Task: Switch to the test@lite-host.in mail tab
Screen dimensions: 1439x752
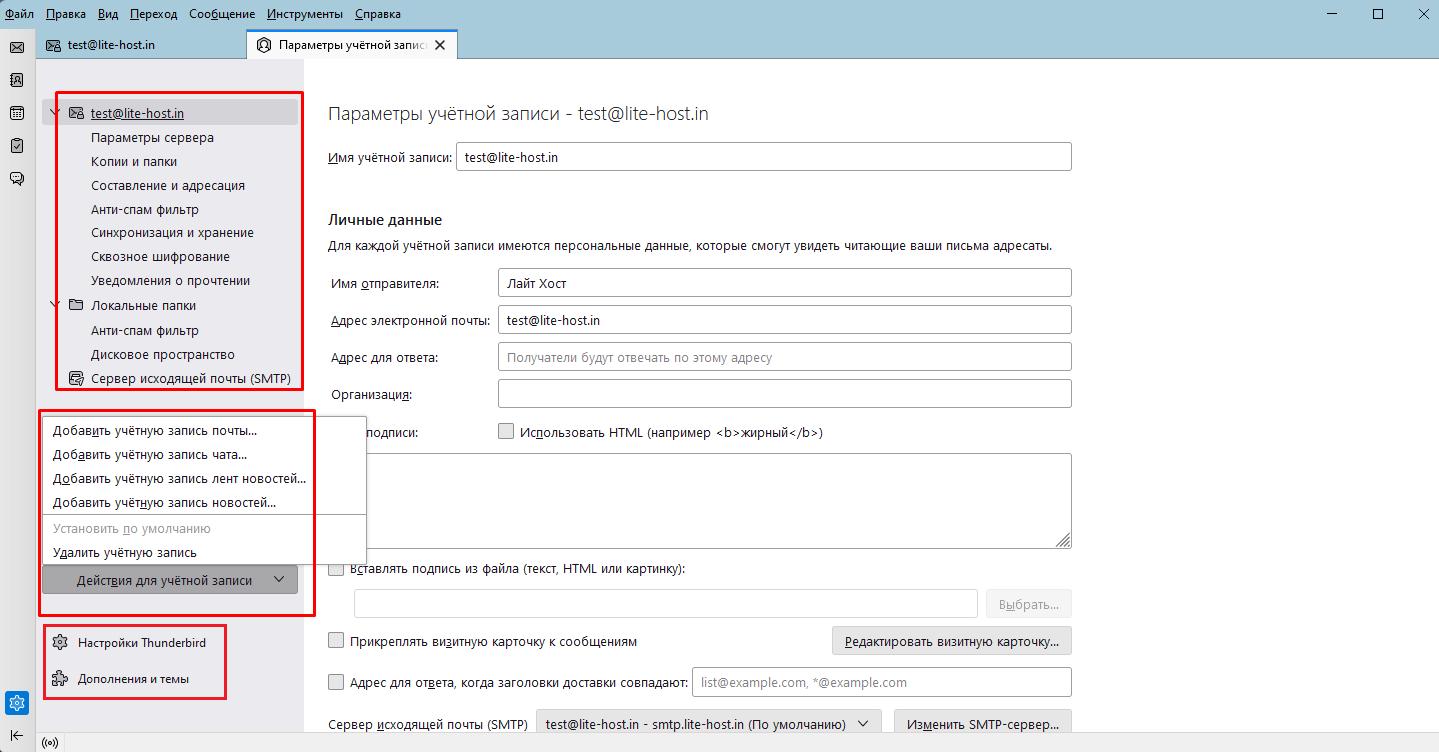Action: 141,45
